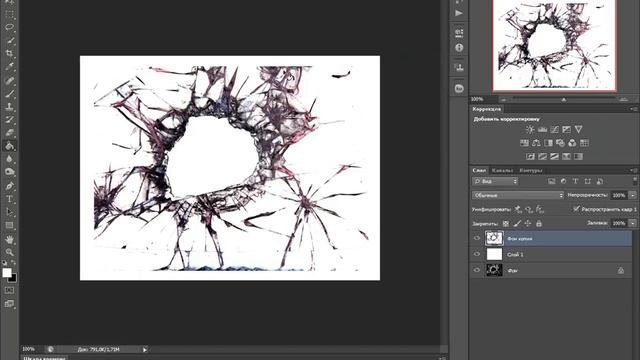
Task: Add Gradient Map adjustment
Action: point(578,156)
